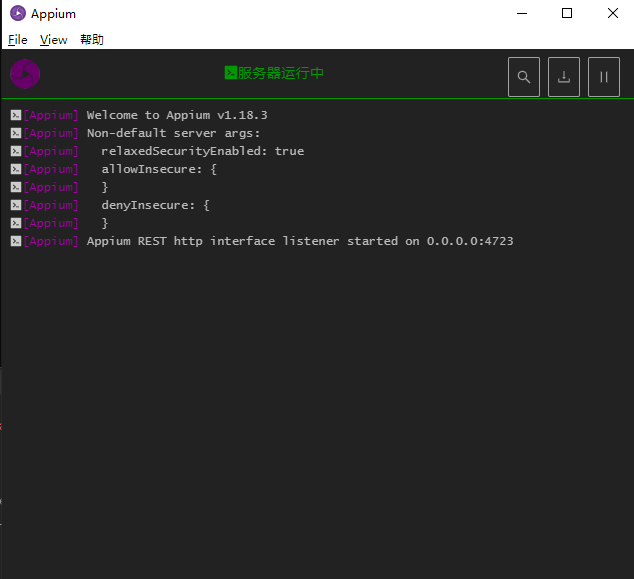Close the Appium window
The image size is (634, 579).
pos(613,13)
